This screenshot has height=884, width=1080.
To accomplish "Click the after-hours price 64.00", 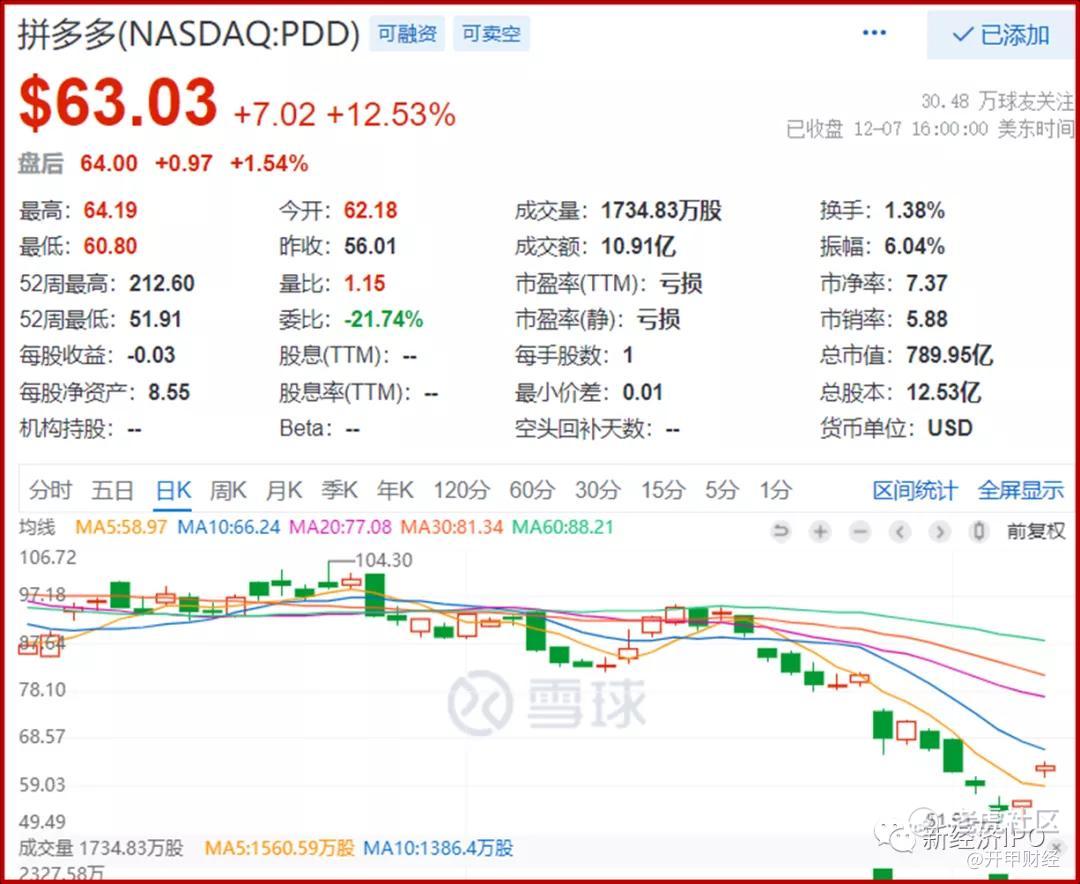I will 109,164.
